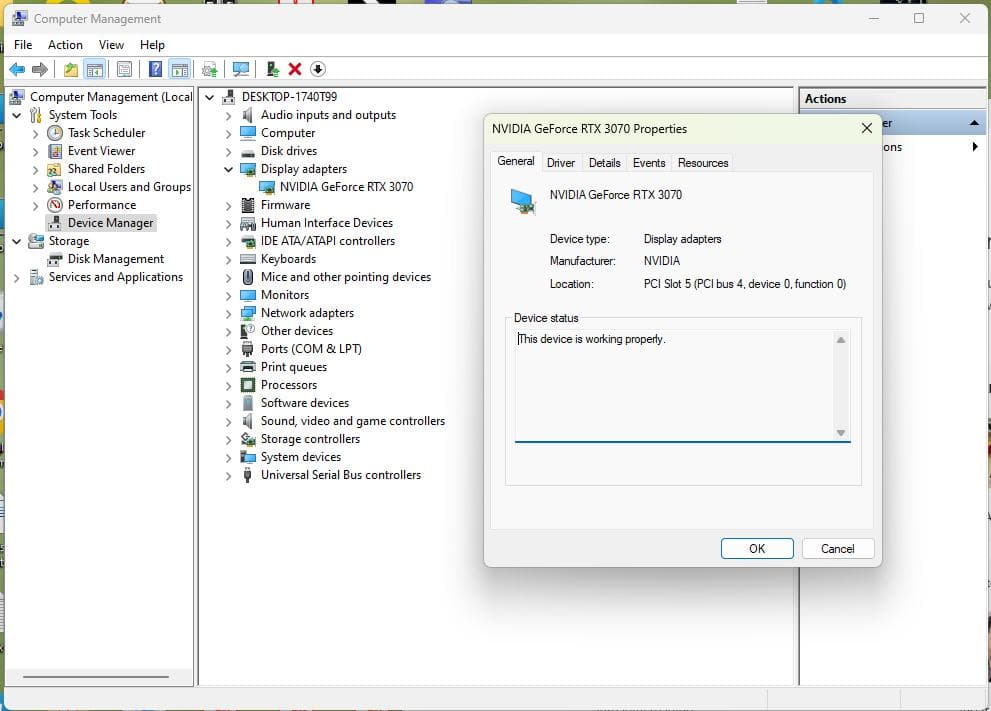991x711 pixels.
Task: Expand Services and Applications in left tree
Action: [x=17, y=277]
